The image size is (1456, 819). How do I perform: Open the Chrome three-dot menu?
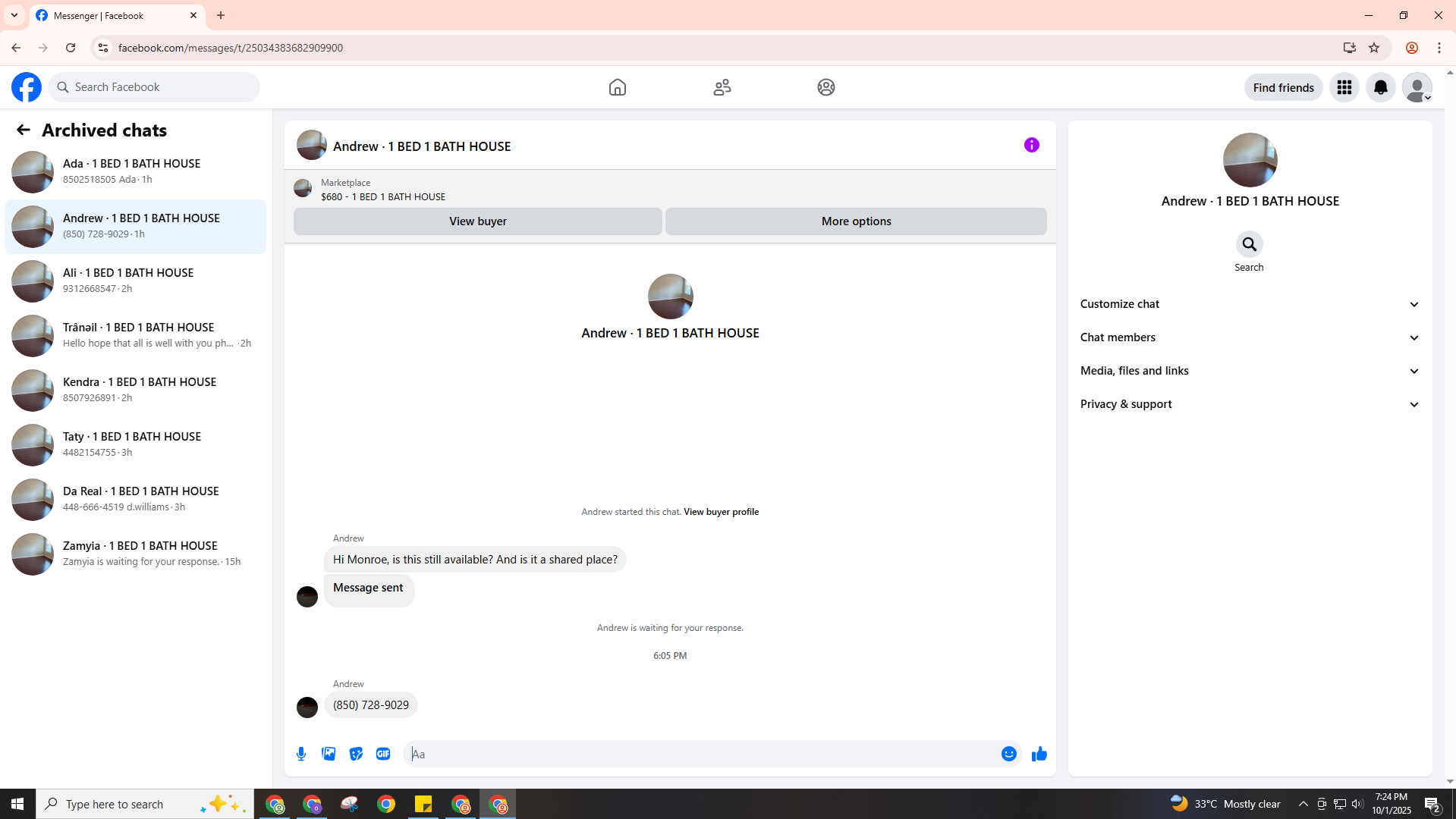point(1439,48)
